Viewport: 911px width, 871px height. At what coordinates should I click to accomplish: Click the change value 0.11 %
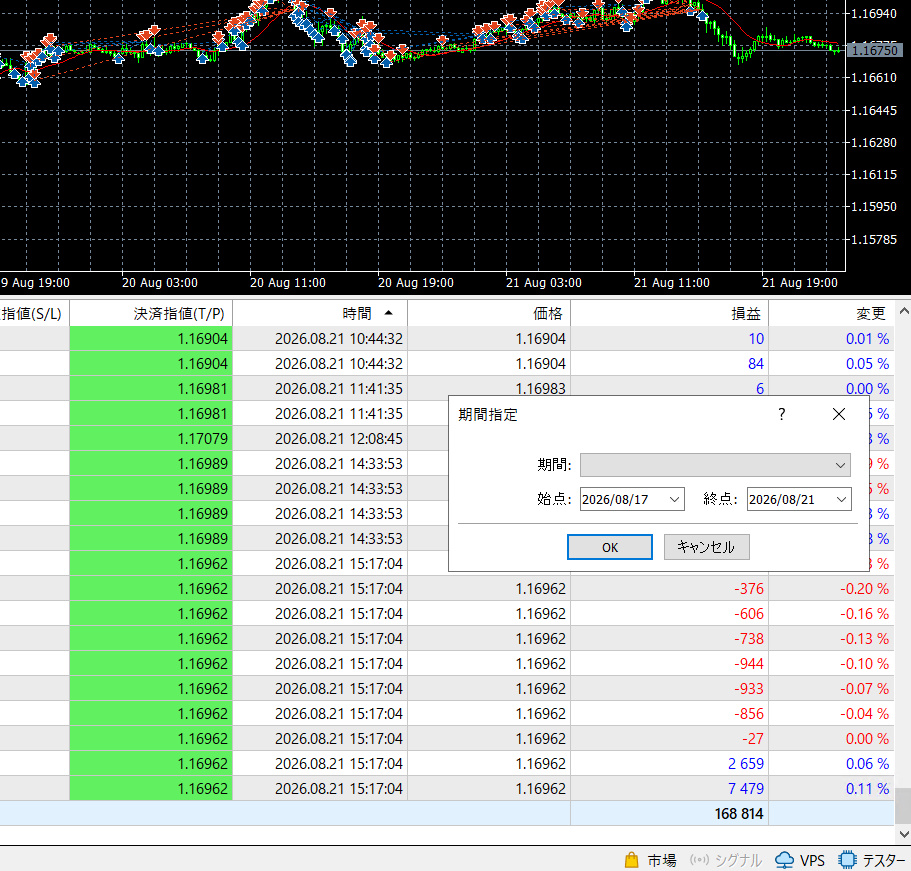point(867,788)
